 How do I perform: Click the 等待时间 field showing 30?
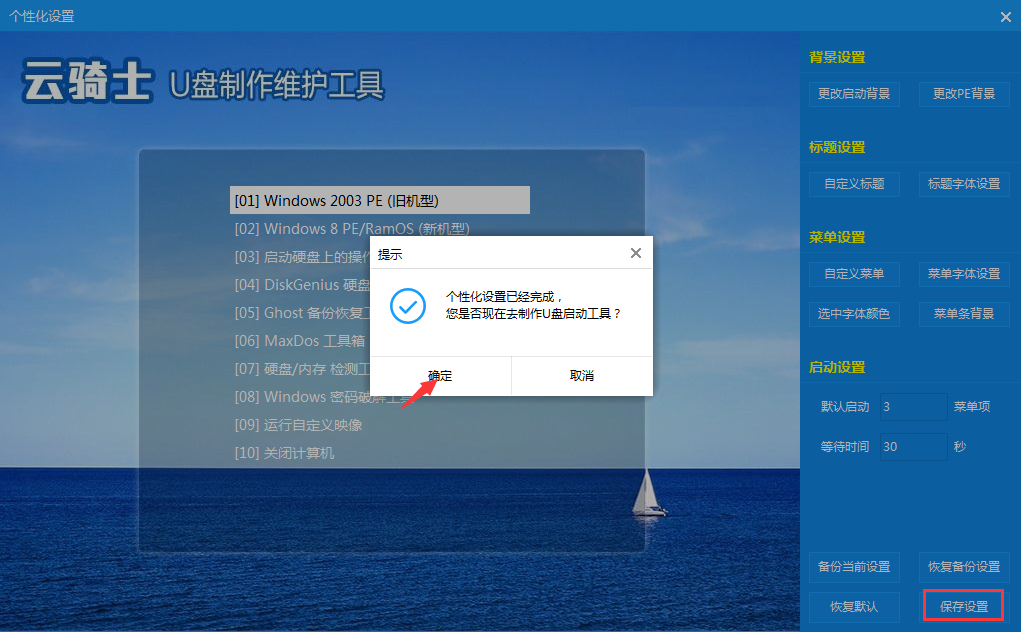[912, 446]
